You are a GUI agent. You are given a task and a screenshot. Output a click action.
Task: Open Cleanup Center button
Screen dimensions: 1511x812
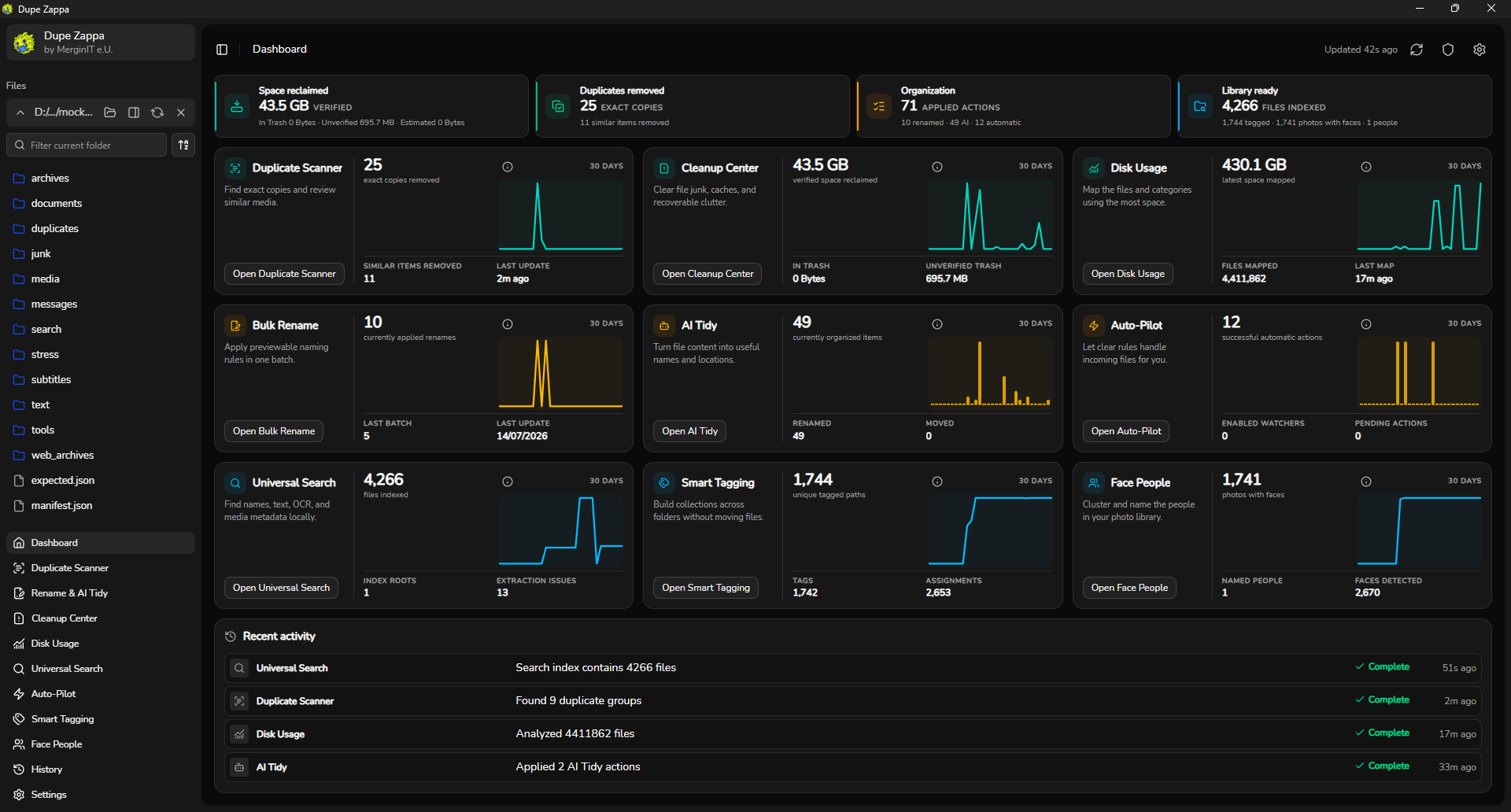[707, 274]
